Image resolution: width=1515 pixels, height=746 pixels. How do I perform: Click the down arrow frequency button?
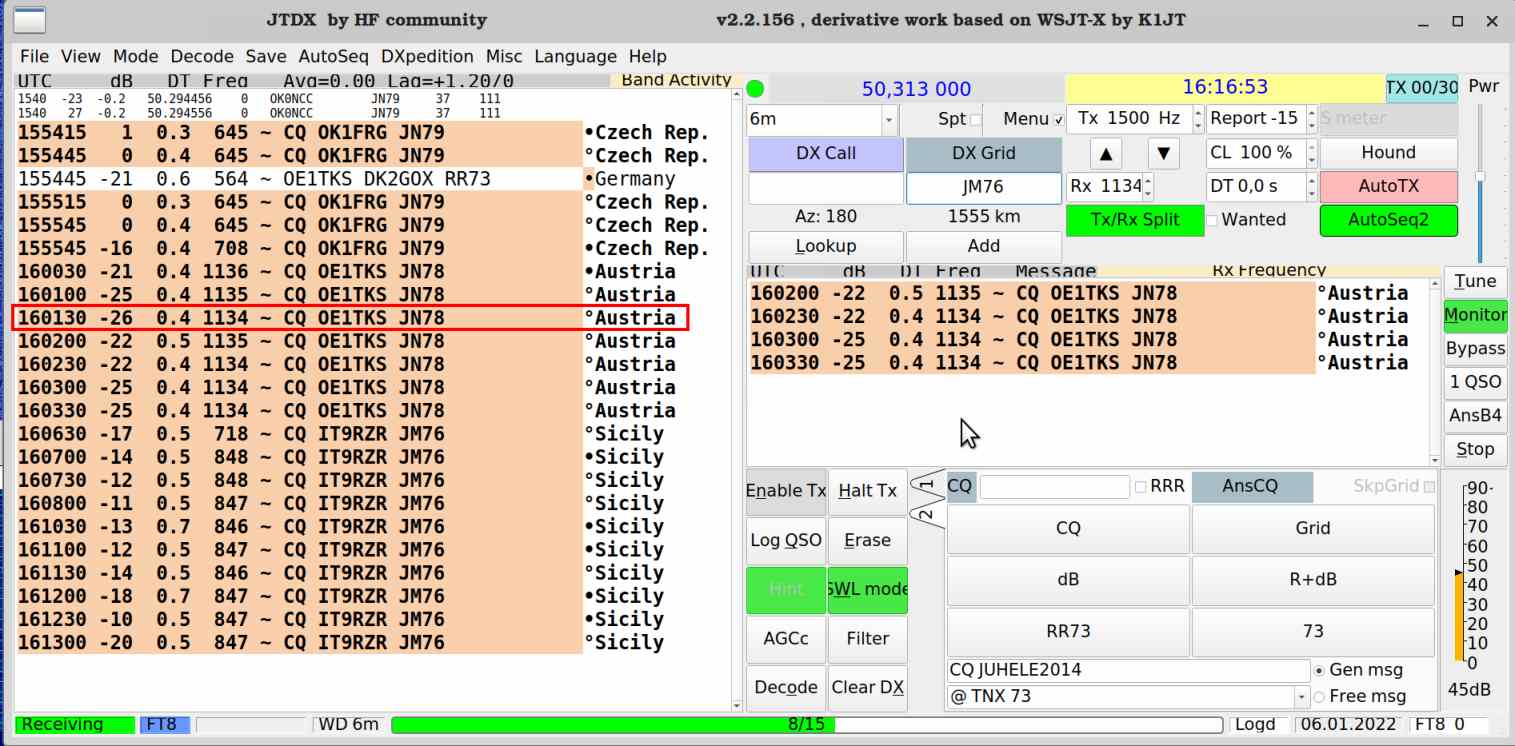tap(1161, 153)
